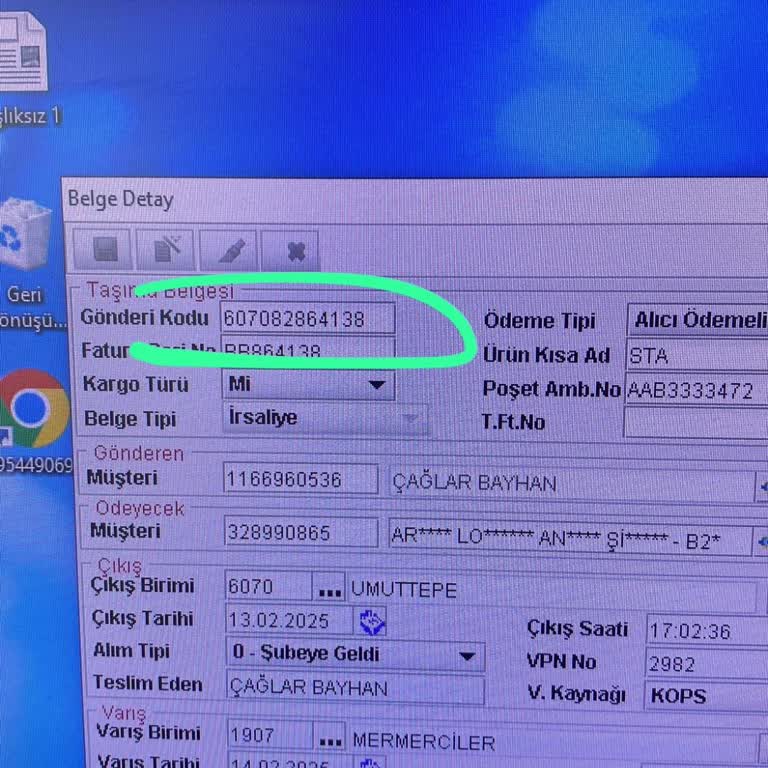Open the Kargo Türü dropdown

tap(309, 384)
